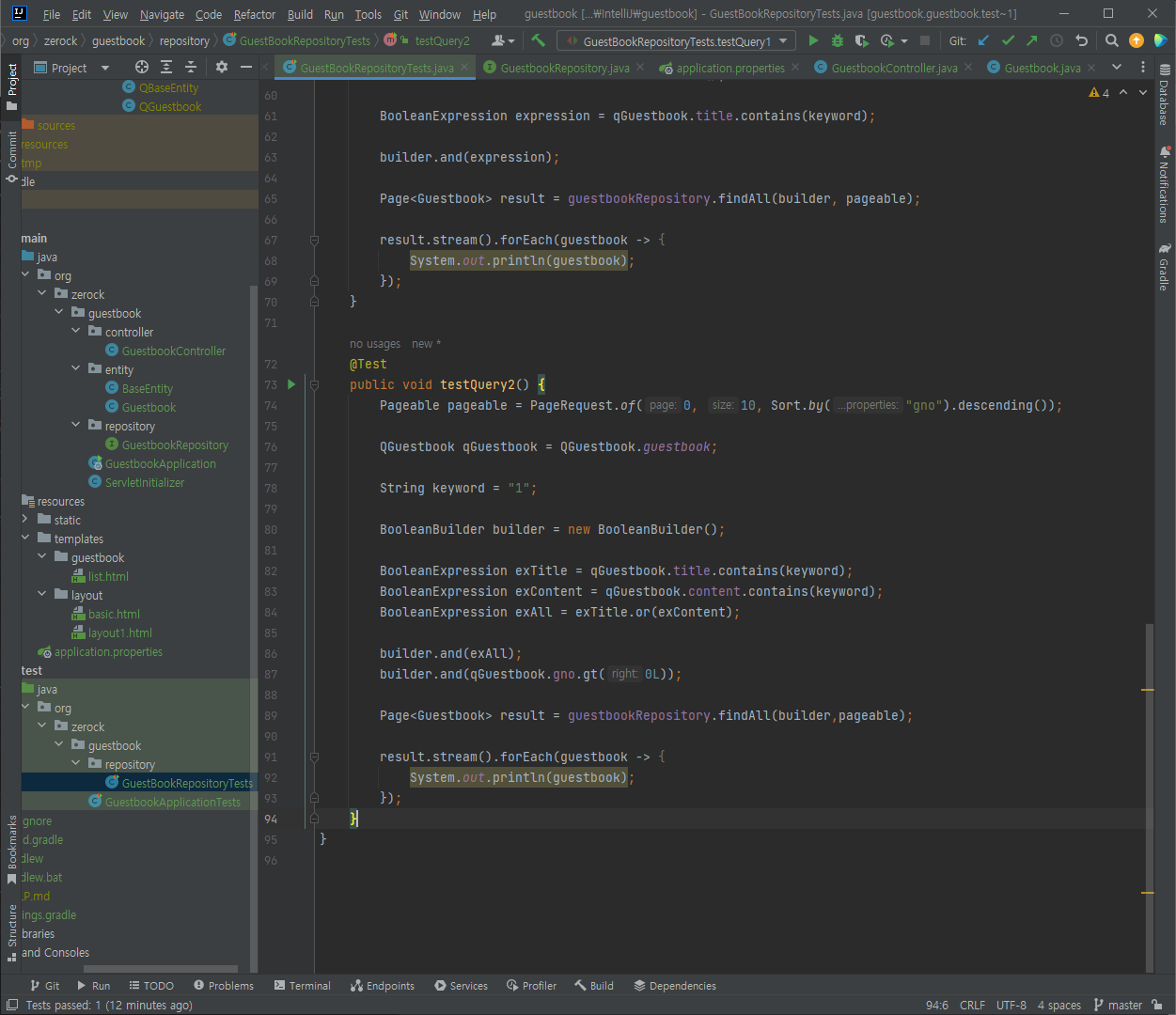Update project with the blue Git arrow

[983, 40]
